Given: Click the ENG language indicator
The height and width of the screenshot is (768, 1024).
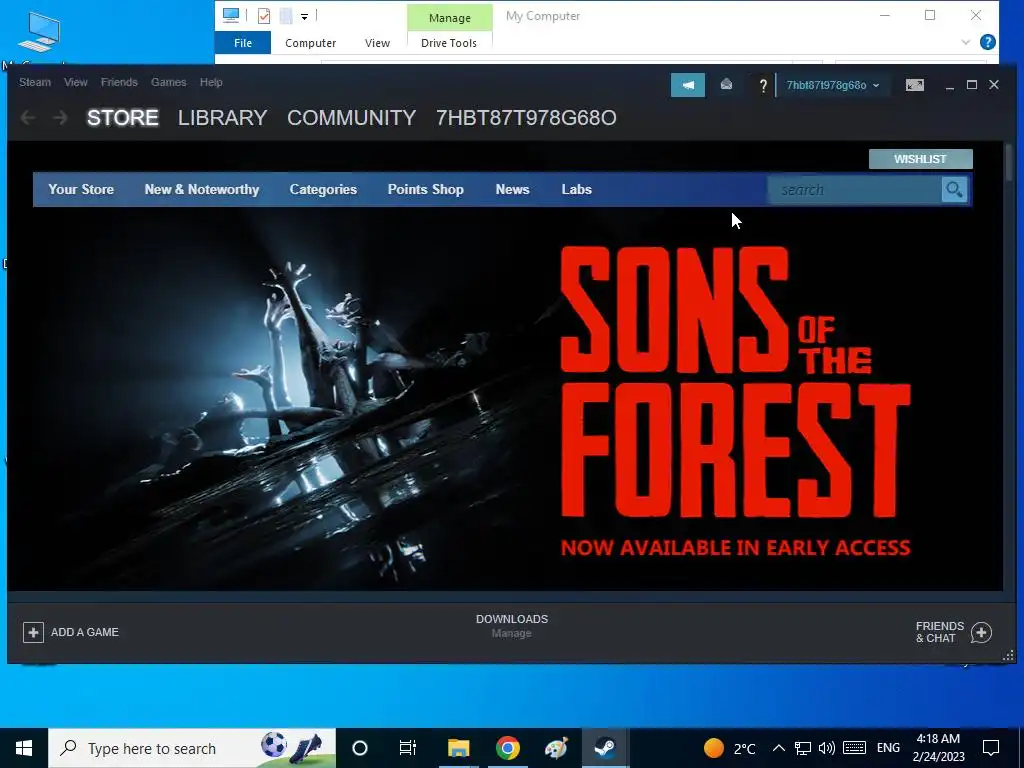Looking at the screenshot, I should click(x=888, y=748).
